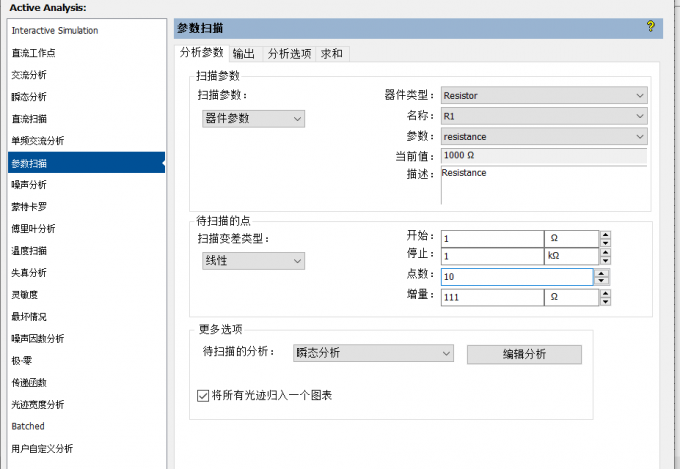Switch to the 分析参数 tab
This screenshot has width=680, height=469.
click(202, 53)
